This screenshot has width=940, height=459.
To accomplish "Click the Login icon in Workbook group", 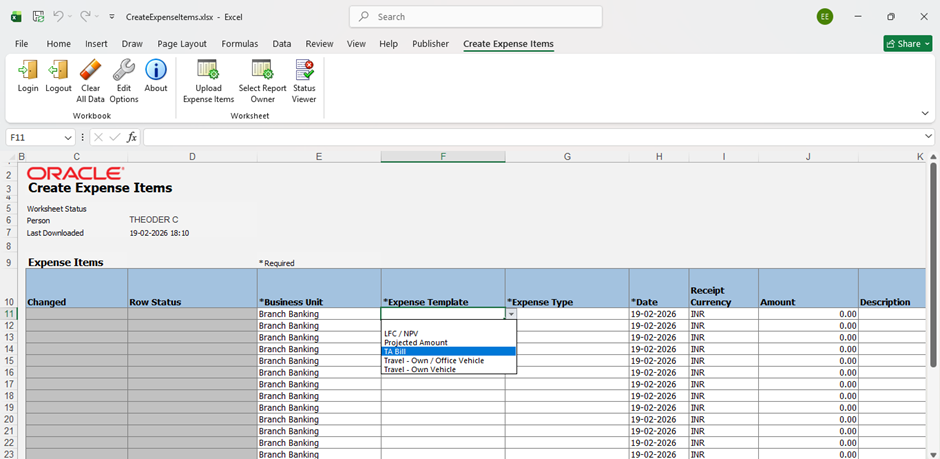I will click(x=28, y=70).
